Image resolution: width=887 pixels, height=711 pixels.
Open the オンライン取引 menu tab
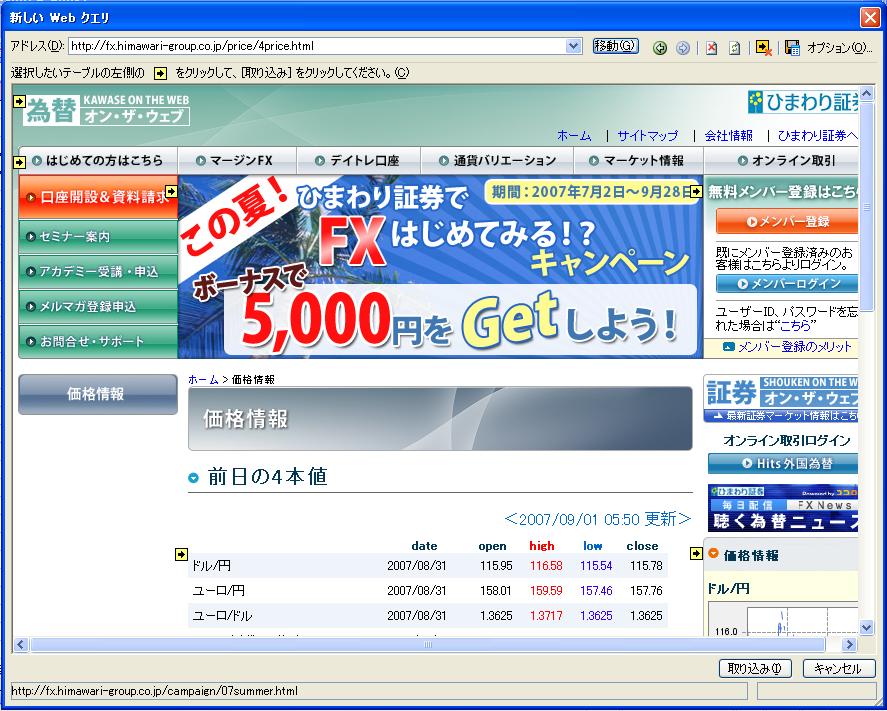782,161
